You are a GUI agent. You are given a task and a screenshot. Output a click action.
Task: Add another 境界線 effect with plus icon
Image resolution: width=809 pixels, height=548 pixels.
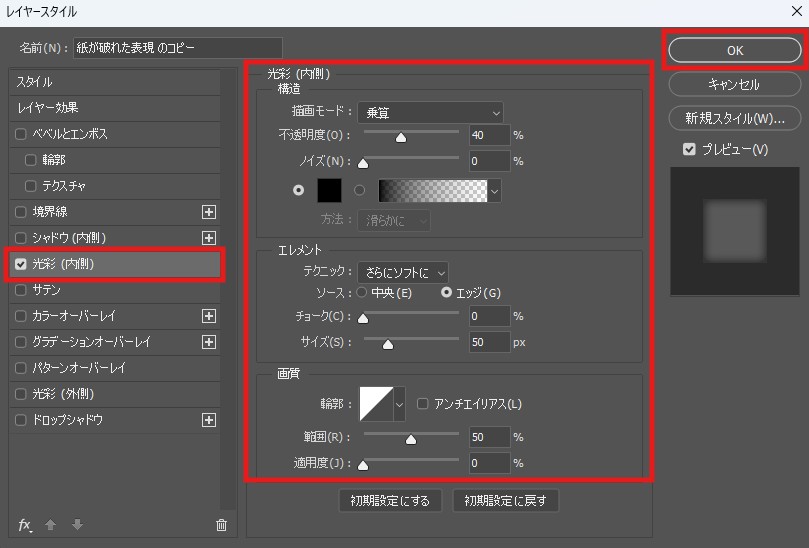click(209, 212)
